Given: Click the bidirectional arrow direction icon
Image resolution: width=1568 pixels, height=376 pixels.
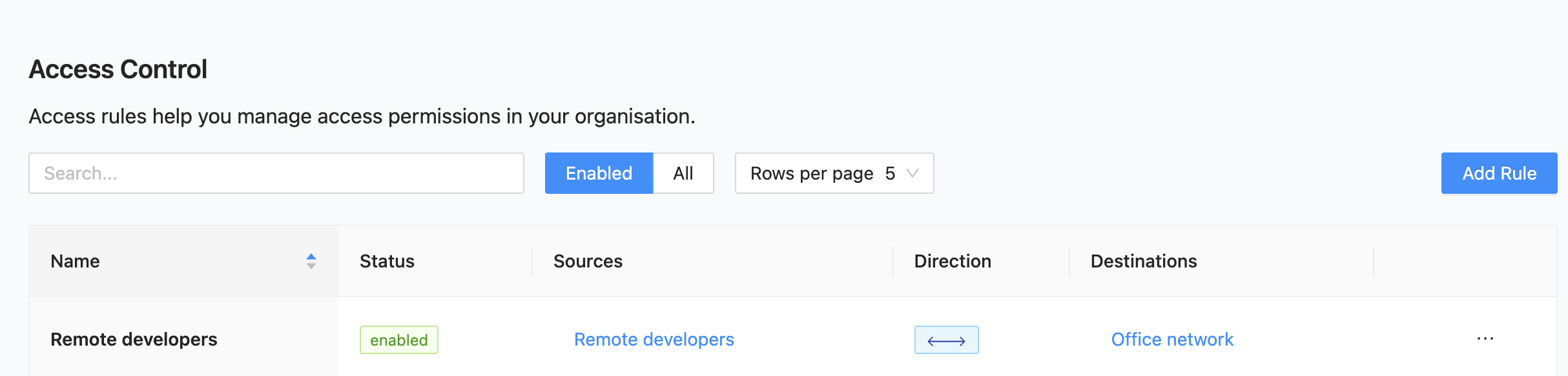Looking at the screenshot, I should (946, 340).
